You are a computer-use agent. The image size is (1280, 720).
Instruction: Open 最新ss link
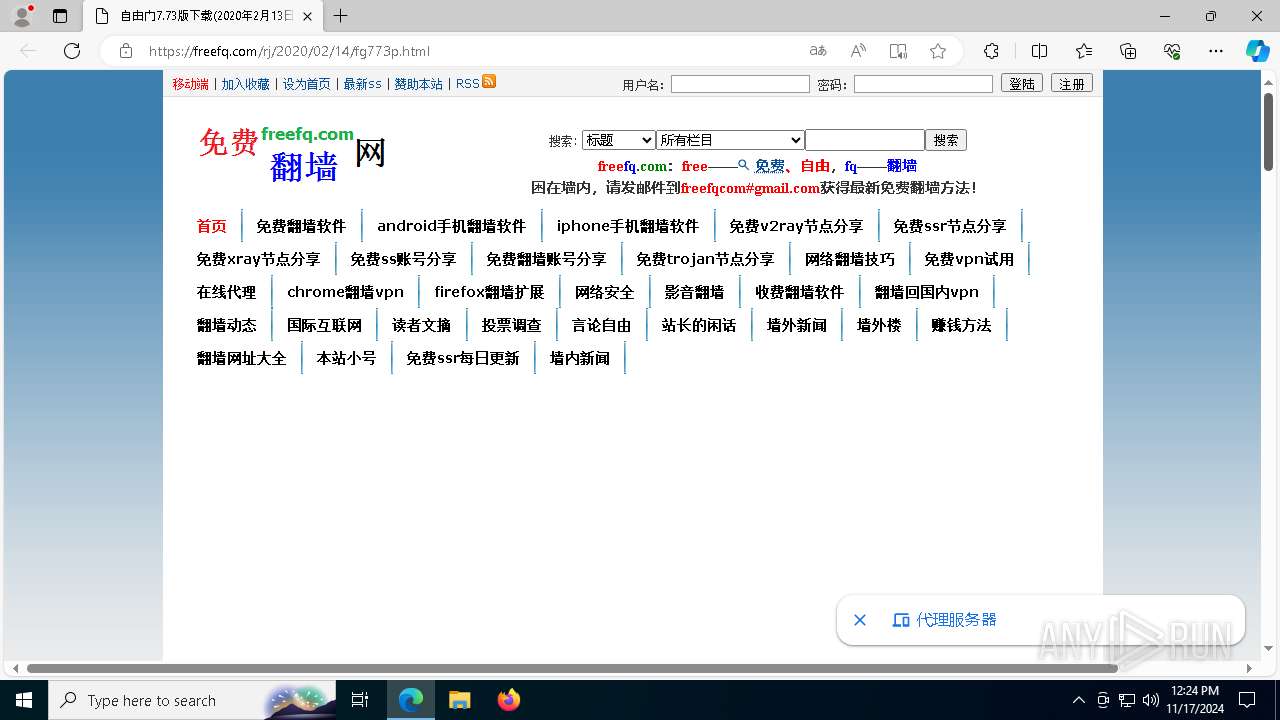tap(362, 84)
